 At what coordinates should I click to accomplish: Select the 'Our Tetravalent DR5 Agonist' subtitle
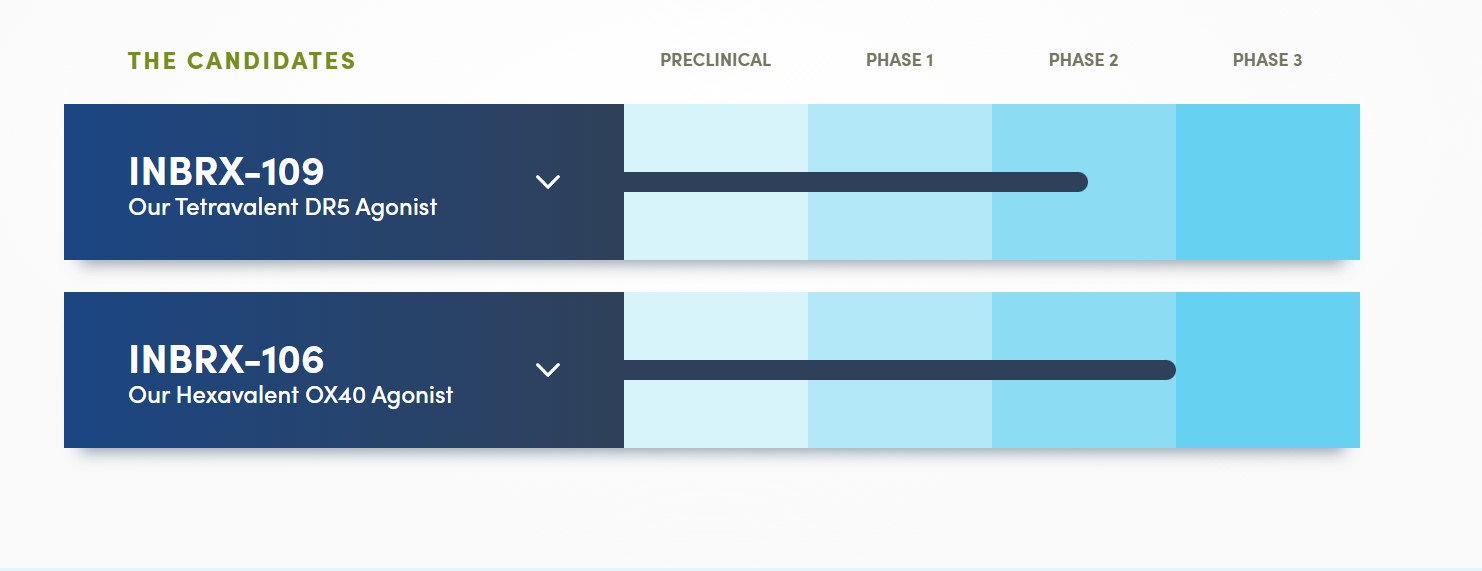coord(282,208)
